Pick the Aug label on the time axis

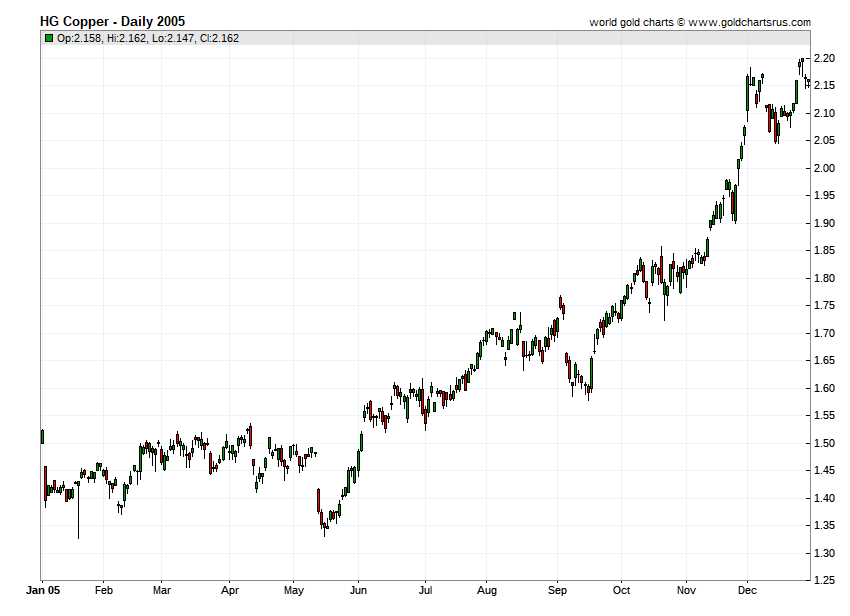[487, 591]
